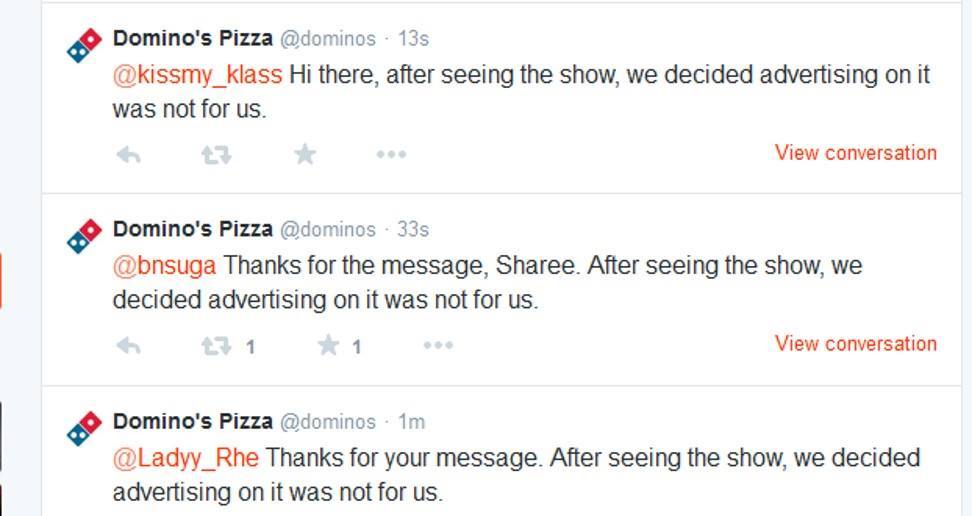View conversation for the @kissmy_klass tweet
Viewport: 972px width, 516px height.
pyautogui.click(x=855, y=153)
